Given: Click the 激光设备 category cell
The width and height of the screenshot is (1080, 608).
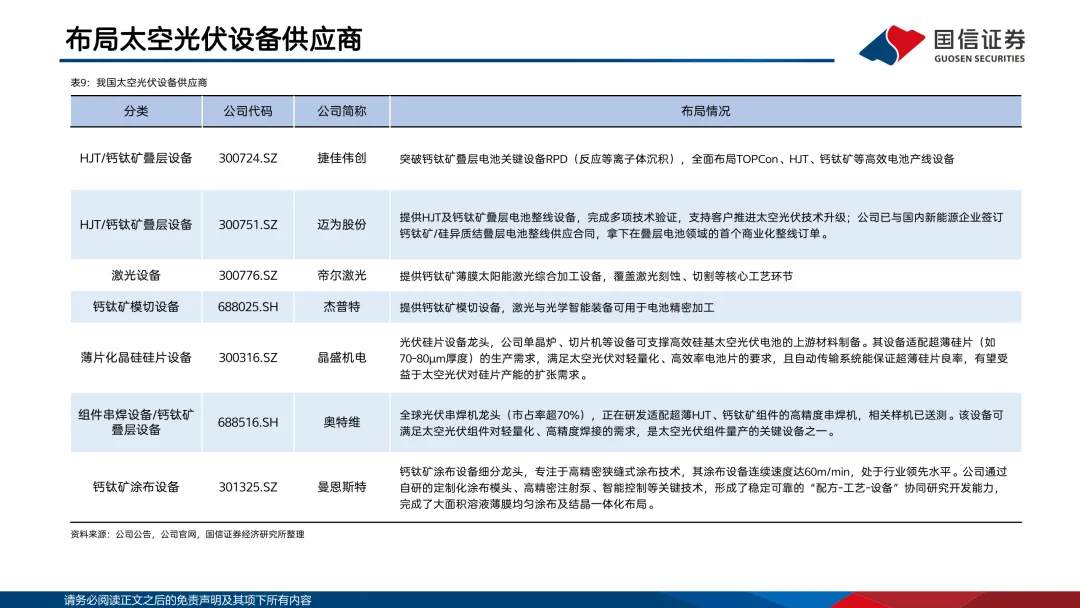Looking at the screenshot, I should pyautogui.click(x=136, y=275).
